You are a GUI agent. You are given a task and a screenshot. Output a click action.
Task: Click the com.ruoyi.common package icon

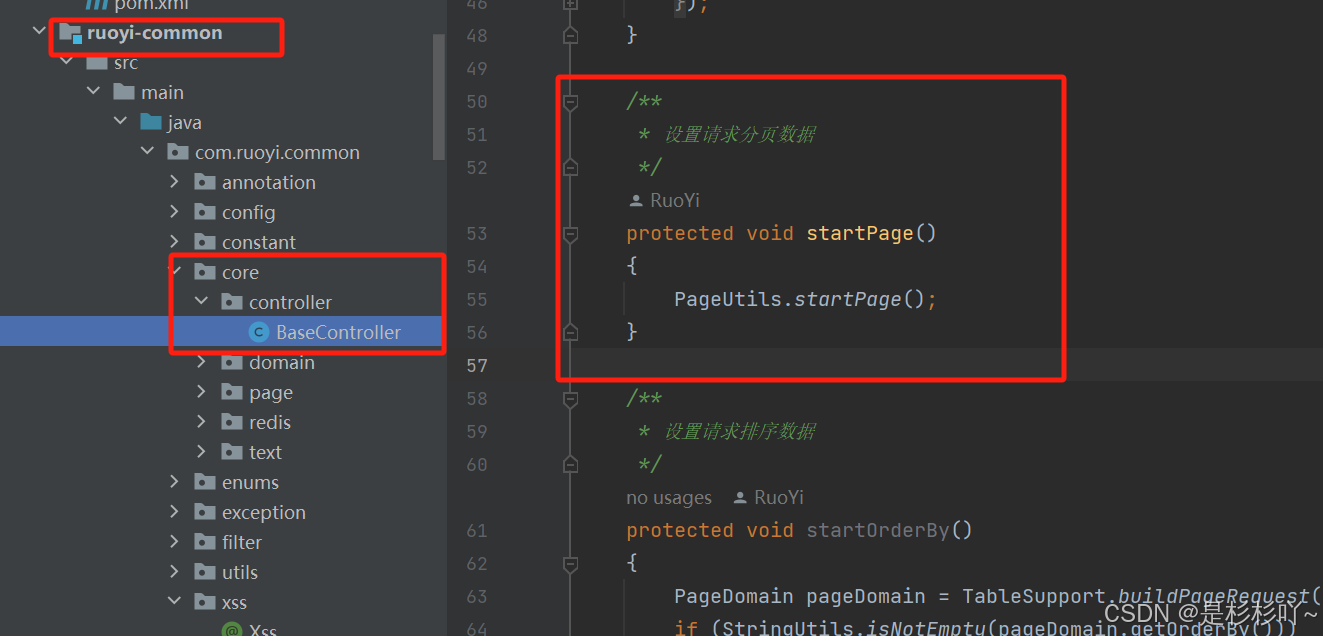(x=177, y=151)
